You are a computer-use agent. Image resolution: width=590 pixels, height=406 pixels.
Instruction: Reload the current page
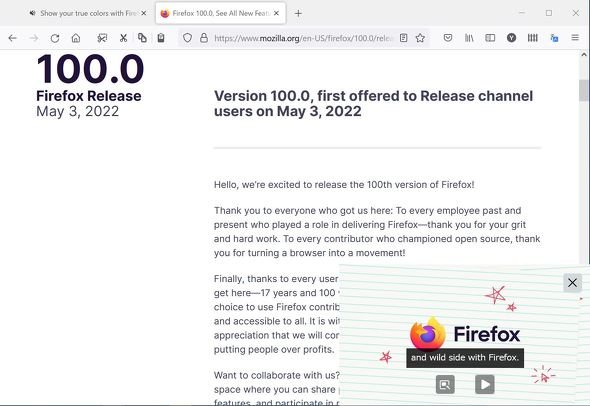[55, 38]
